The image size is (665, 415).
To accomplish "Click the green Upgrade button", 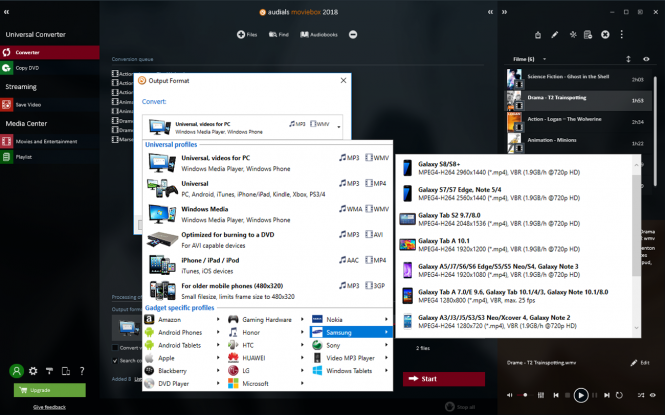I will tap(50, 390).
